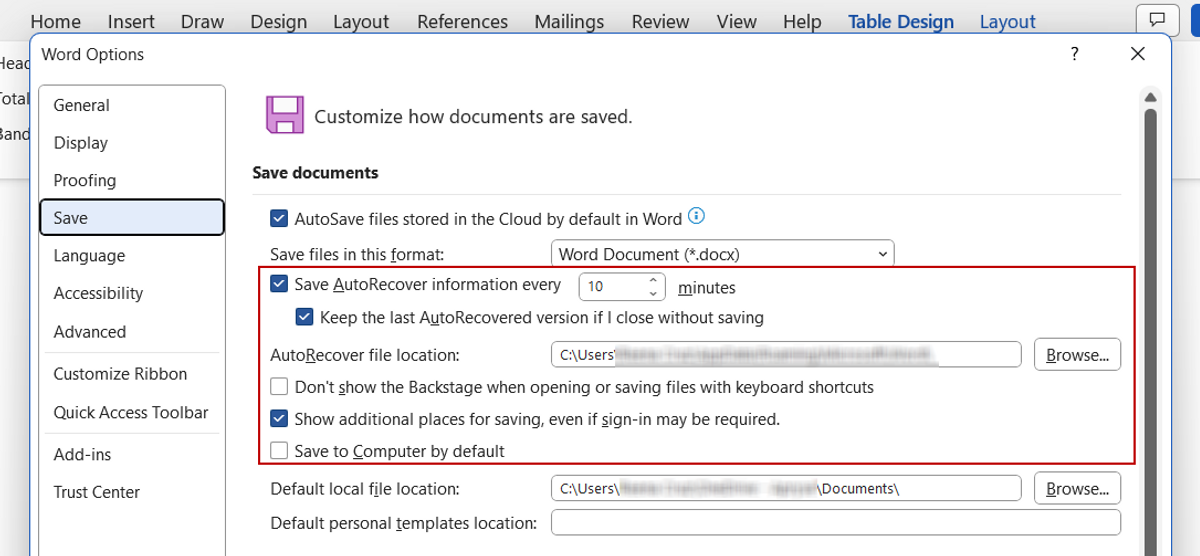Open the Help ribbon tab
The height and width of the screenshot is (556, 1200).
pyautogui.click(x=802, y=21)
